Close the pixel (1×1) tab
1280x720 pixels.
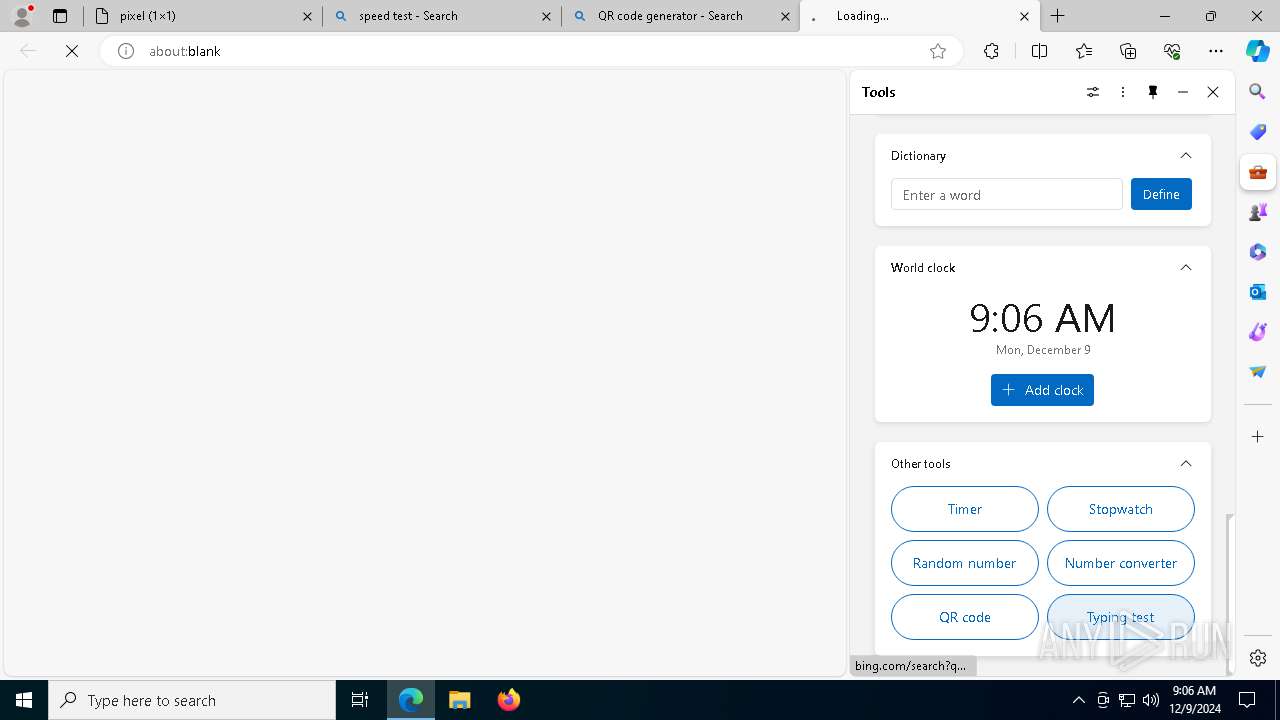pos(307,16)
